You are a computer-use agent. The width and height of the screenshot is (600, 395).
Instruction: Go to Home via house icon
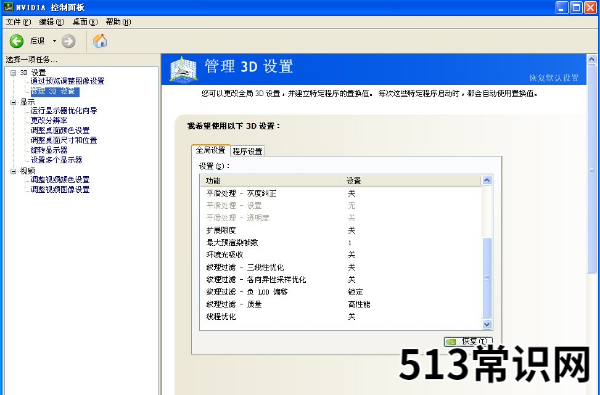(x=100, y=41)
